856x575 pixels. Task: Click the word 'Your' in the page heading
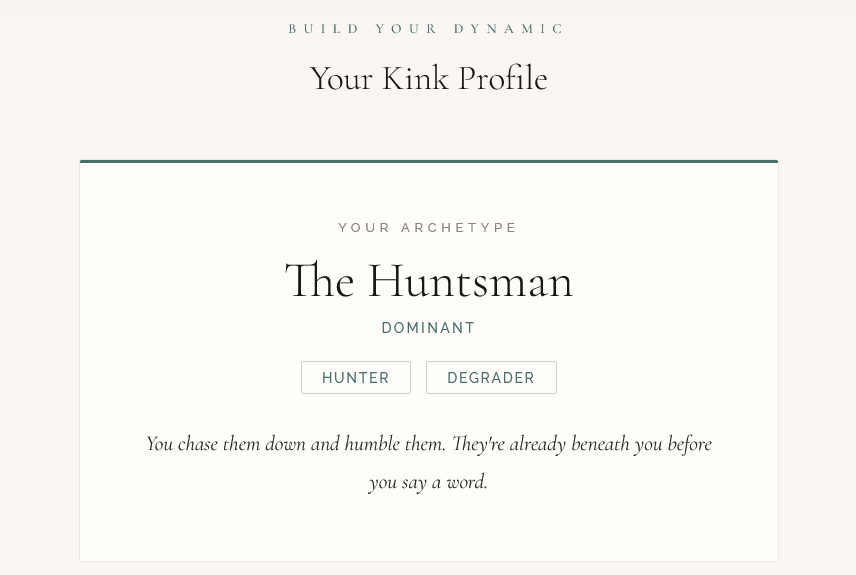[x=341, y=79]
